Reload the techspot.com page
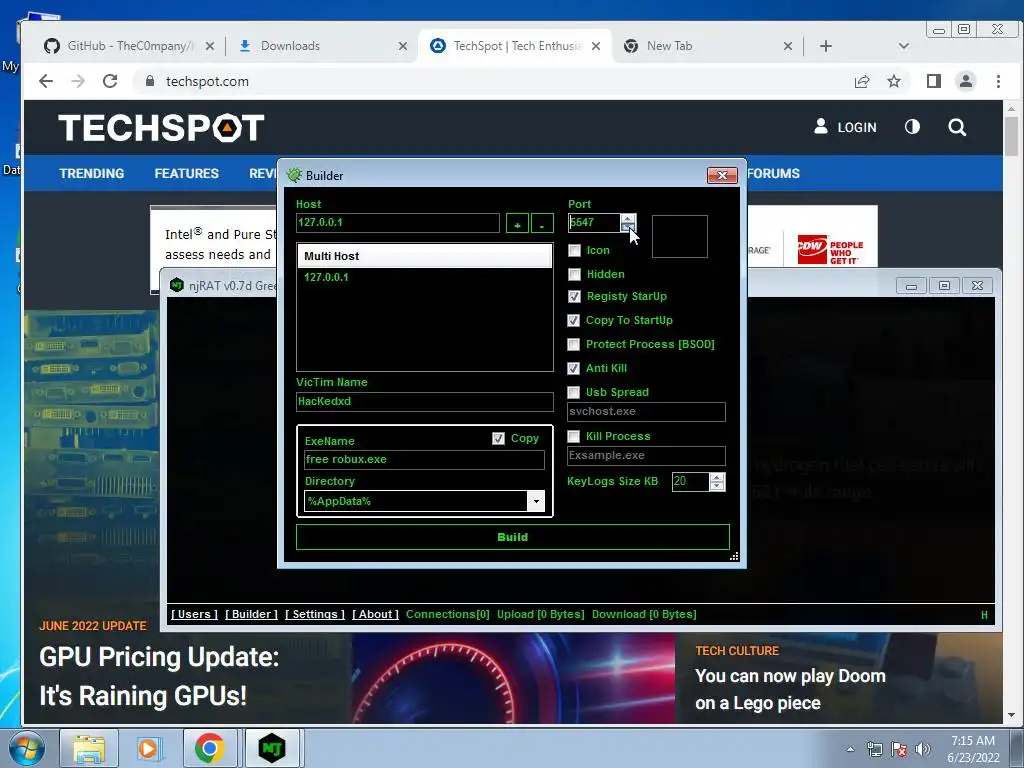The width and height of the screenshot is (1024, 768). (x=110, y=81)
